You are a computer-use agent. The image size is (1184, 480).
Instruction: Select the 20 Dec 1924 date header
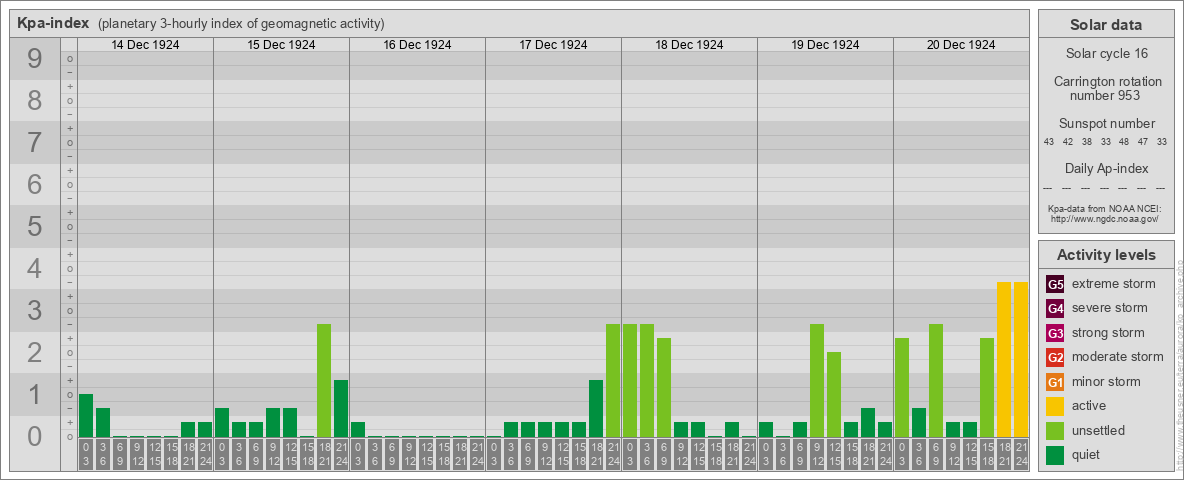(x=961, y=45)
